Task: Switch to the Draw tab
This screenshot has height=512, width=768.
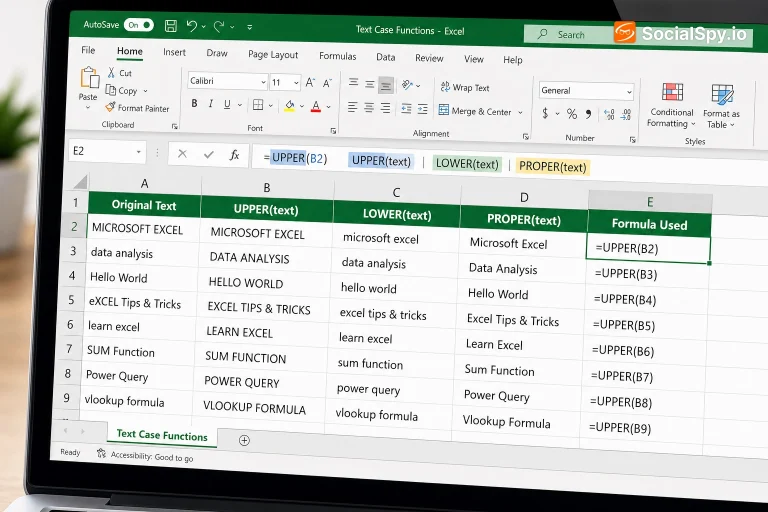Action: tap(217, 53)
